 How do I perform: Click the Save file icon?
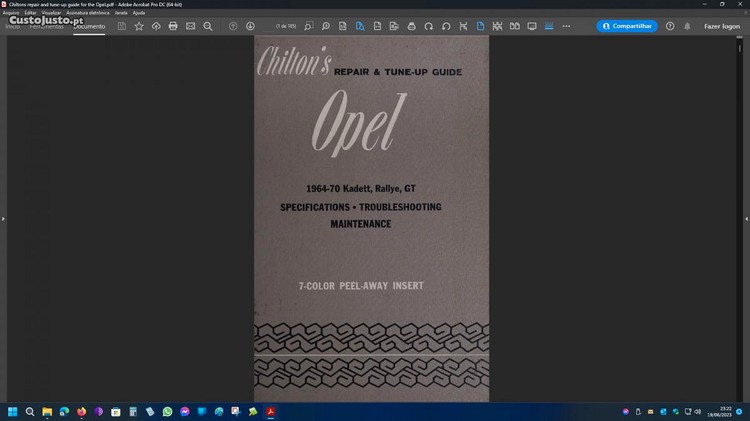121,26
